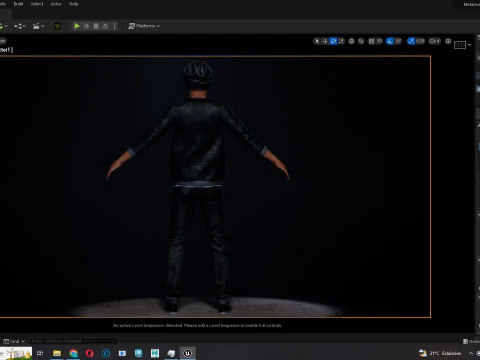Open the viewport layout grid icon

(x=460, y=45)
